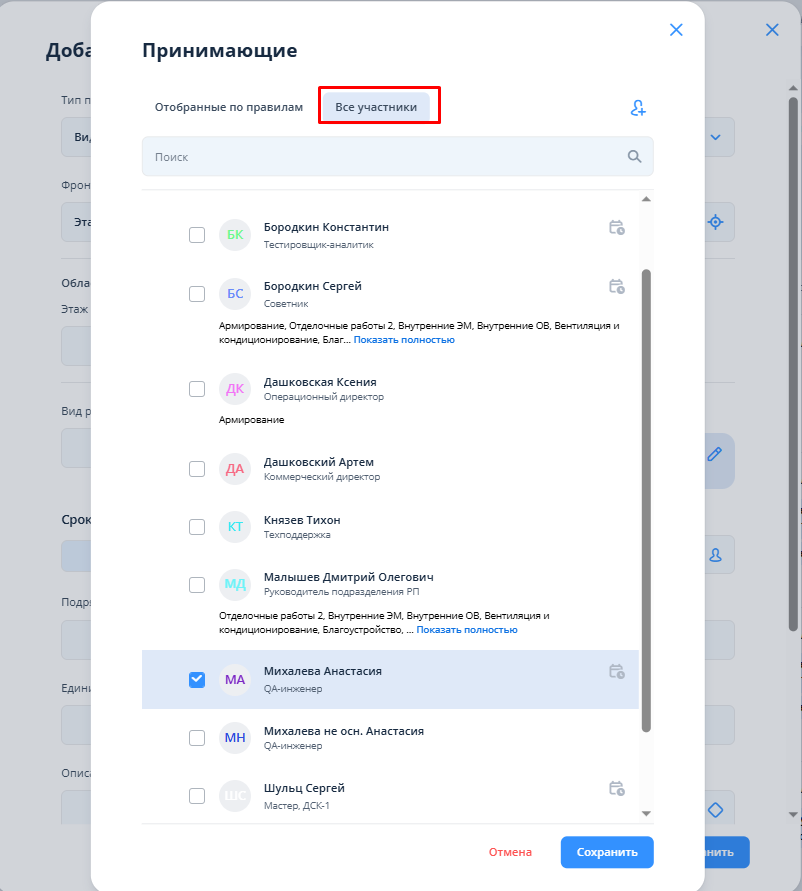Open calendar icon for Бородкин Сергей
802x891 pixels.
(617, 286)
